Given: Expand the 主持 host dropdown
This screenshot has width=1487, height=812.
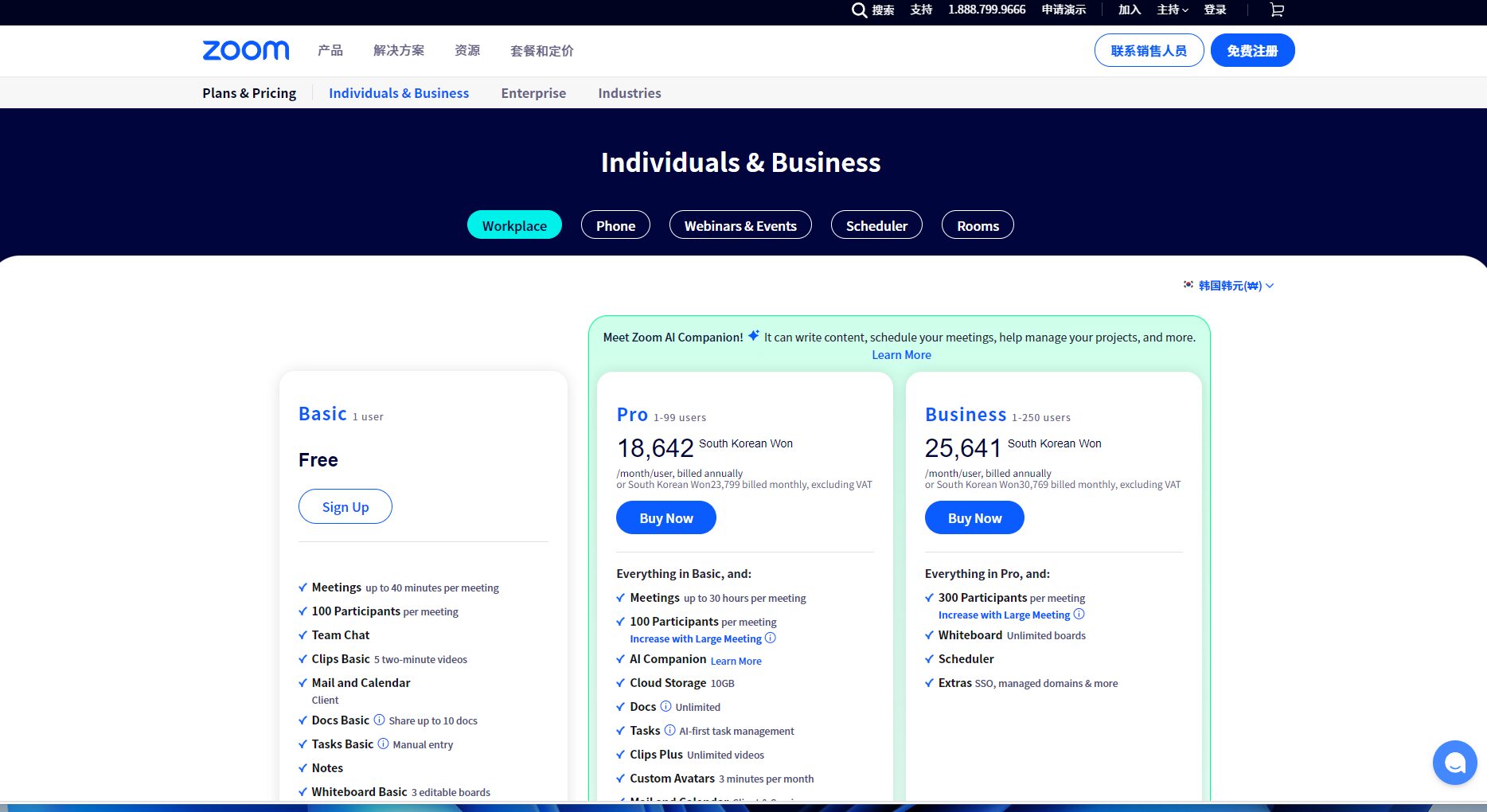Looking at the screenshot, I should coord(1172,10).
